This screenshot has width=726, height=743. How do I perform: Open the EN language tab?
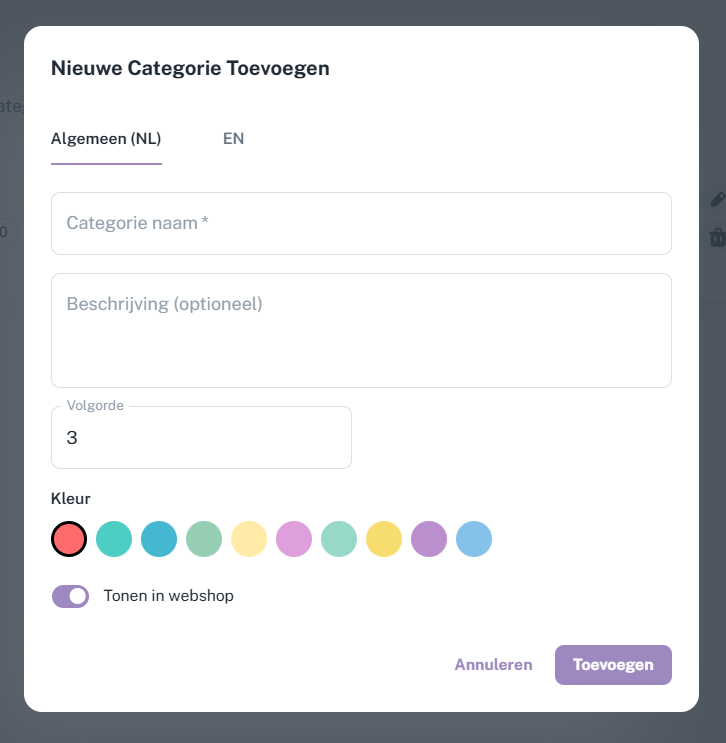click(x=233, y=139)
